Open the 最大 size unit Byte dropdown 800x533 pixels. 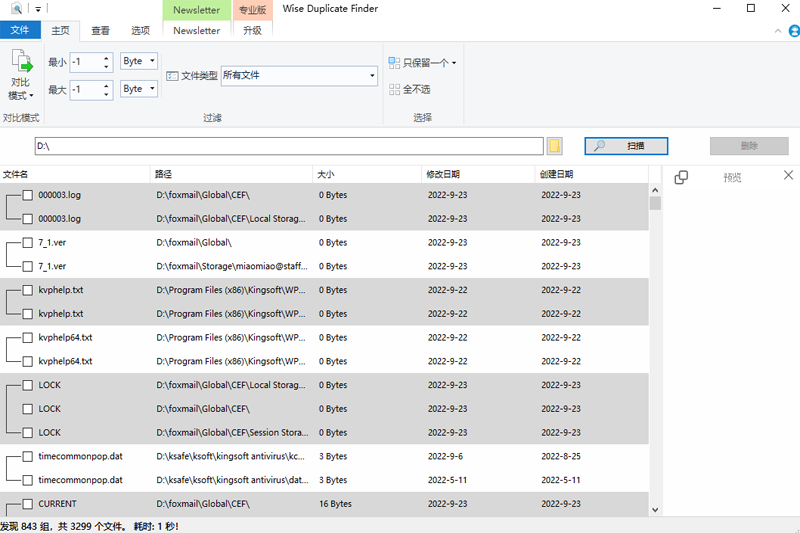point(139,89)
